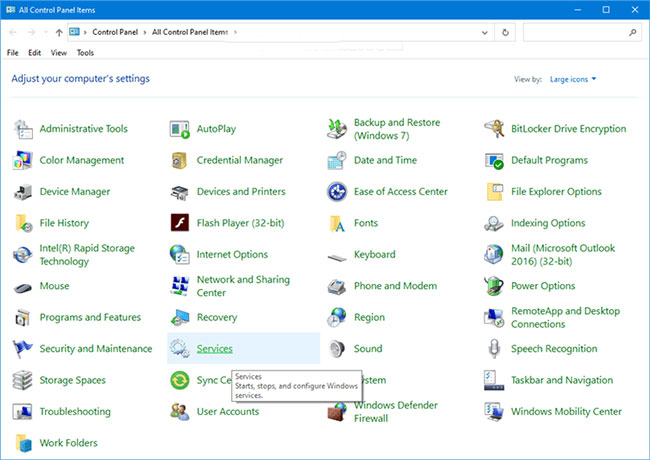The width and height of the screenshot is (650, 460).
Task: Click the Devices and Printers icon
Action: click(x=180, y=192)
